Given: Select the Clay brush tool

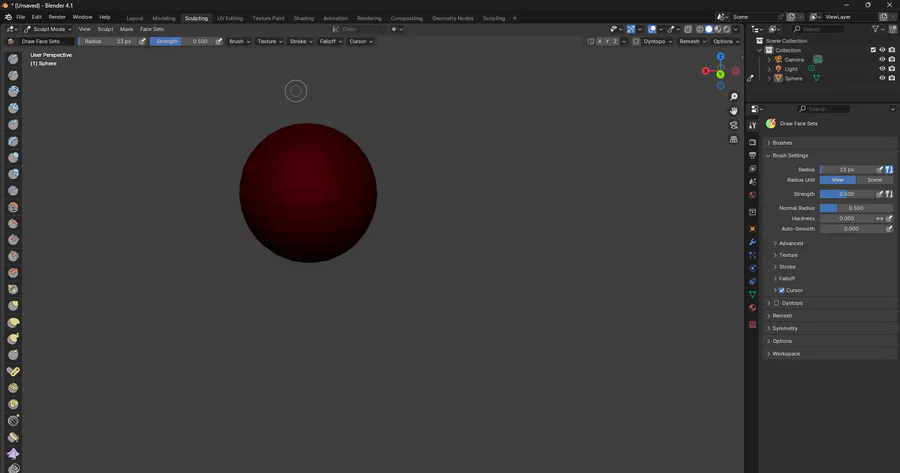Looking at the screenshot, I should [13, 91].
